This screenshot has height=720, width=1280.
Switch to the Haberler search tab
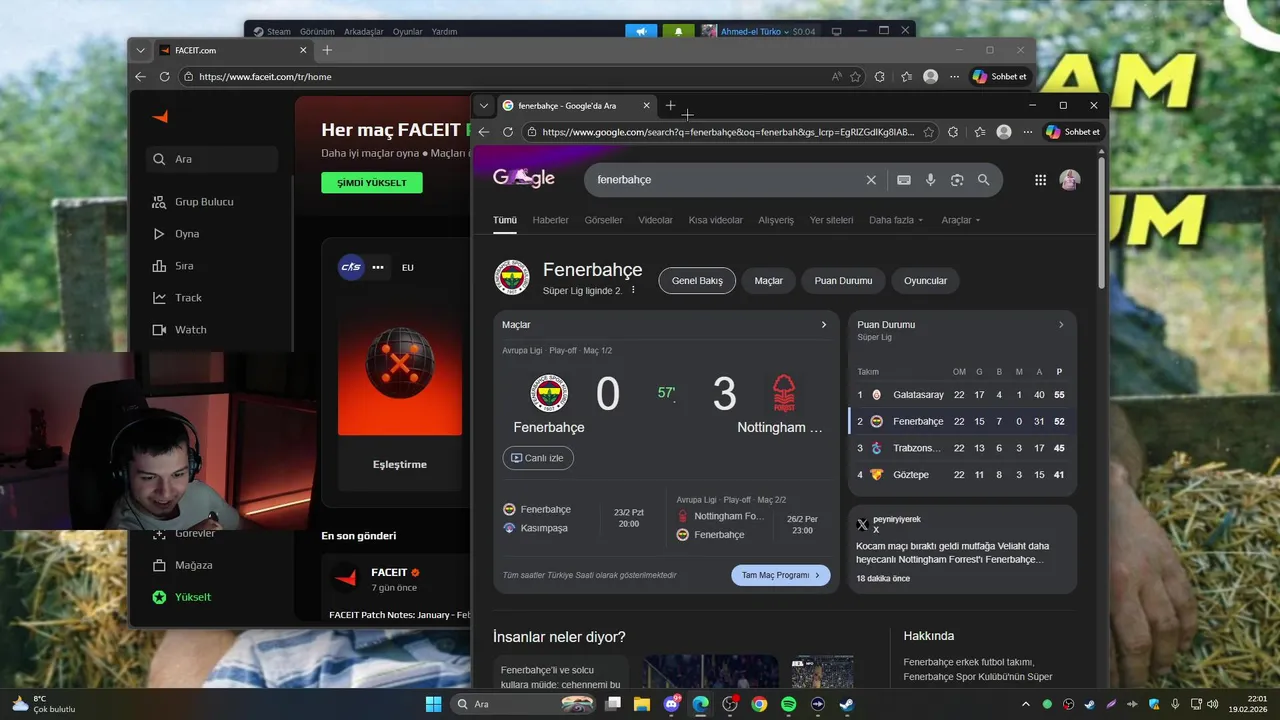pos(550,220)
